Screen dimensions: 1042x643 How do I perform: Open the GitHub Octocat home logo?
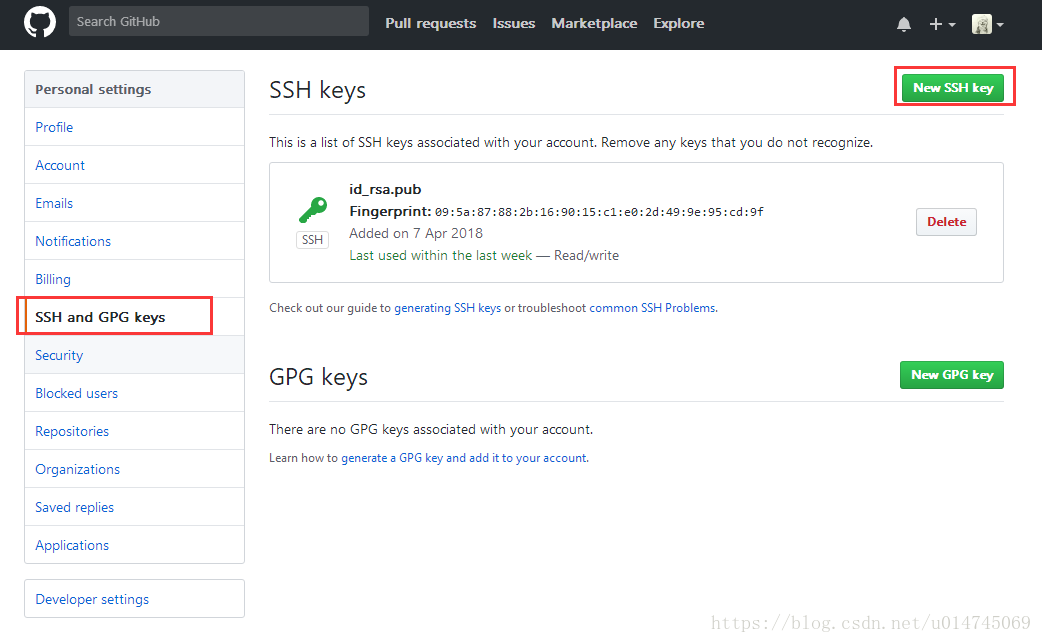pyautogui.click(x=40, y=23)
